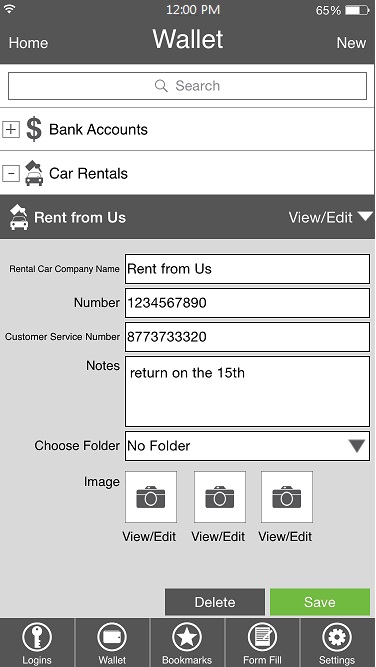Collapse Car Rentals with minus box

11,174
